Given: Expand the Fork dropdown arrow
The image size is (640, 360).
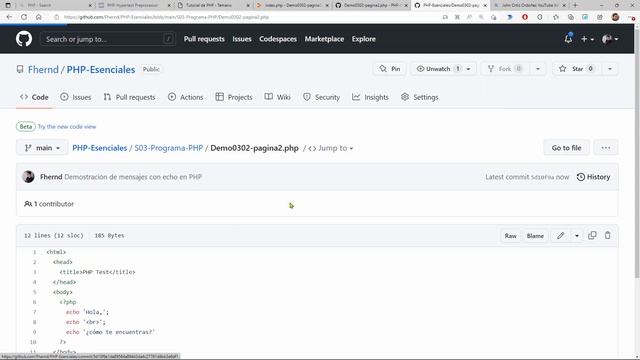Looking at the screenshot, I should pyautogui.click(x=538, y=69).
